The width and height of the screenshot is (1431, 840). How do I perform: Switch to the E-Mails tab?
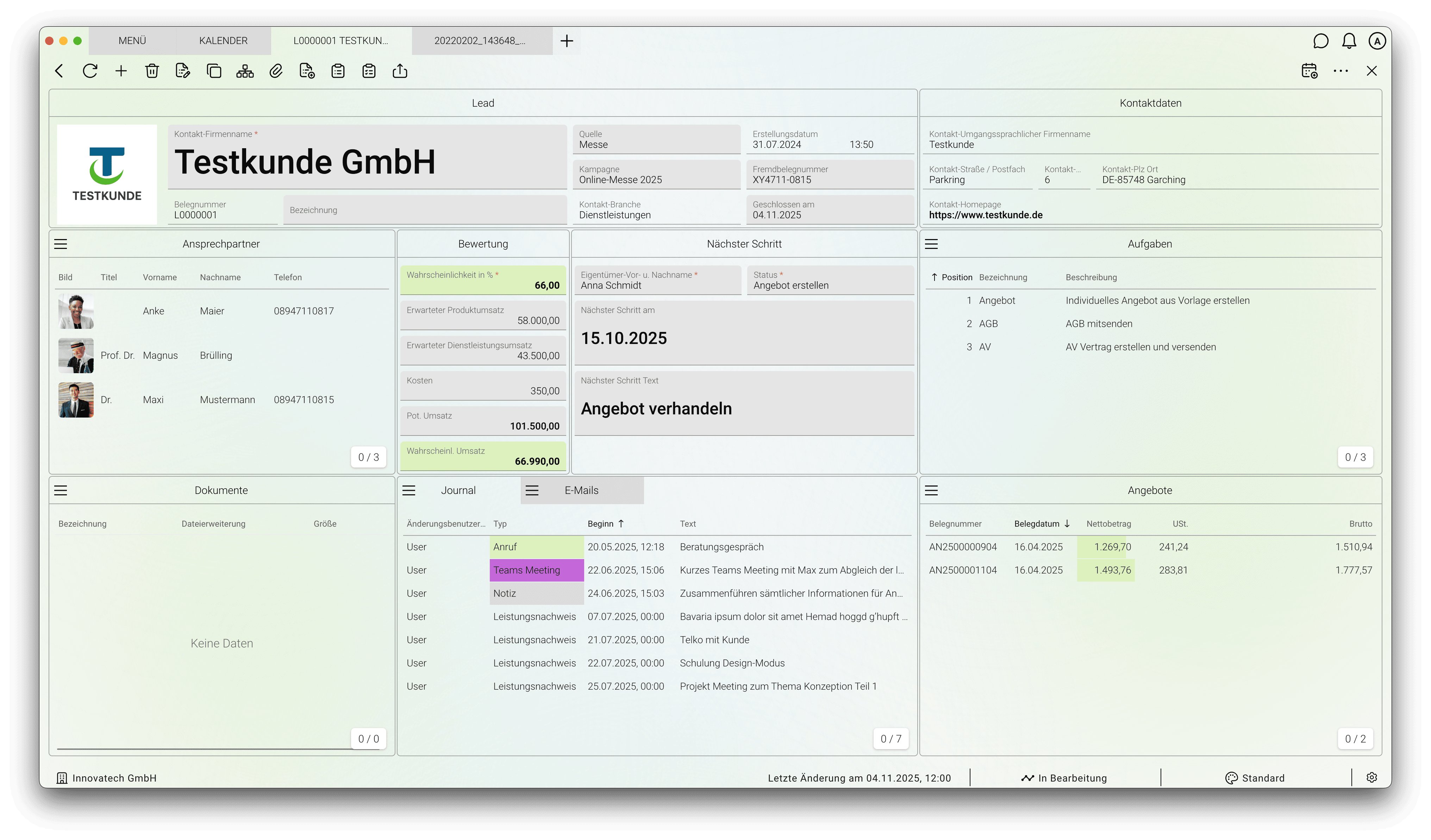581,490
